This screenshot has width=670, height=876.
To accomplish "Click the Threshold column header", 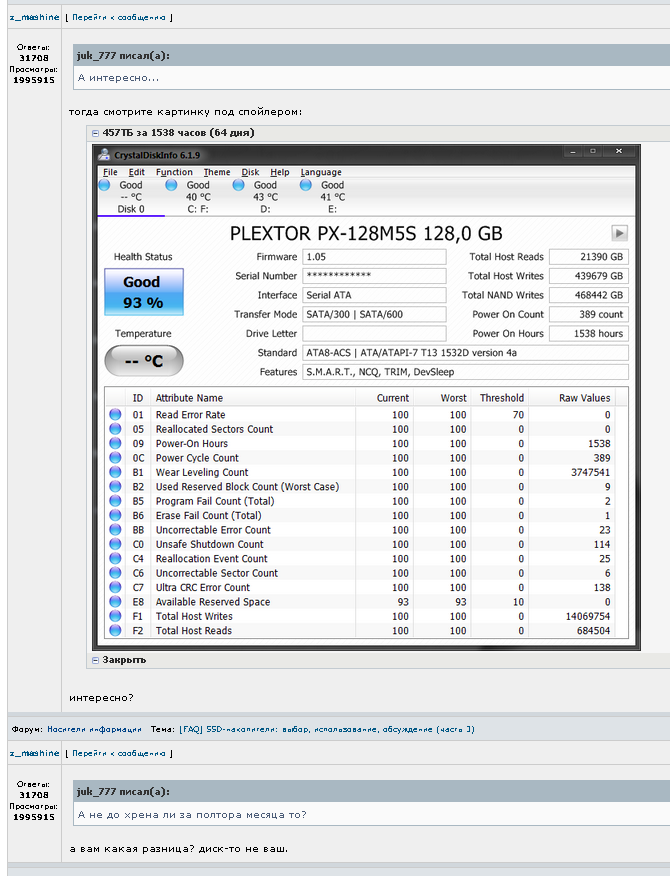I will [x=502, y=398].
